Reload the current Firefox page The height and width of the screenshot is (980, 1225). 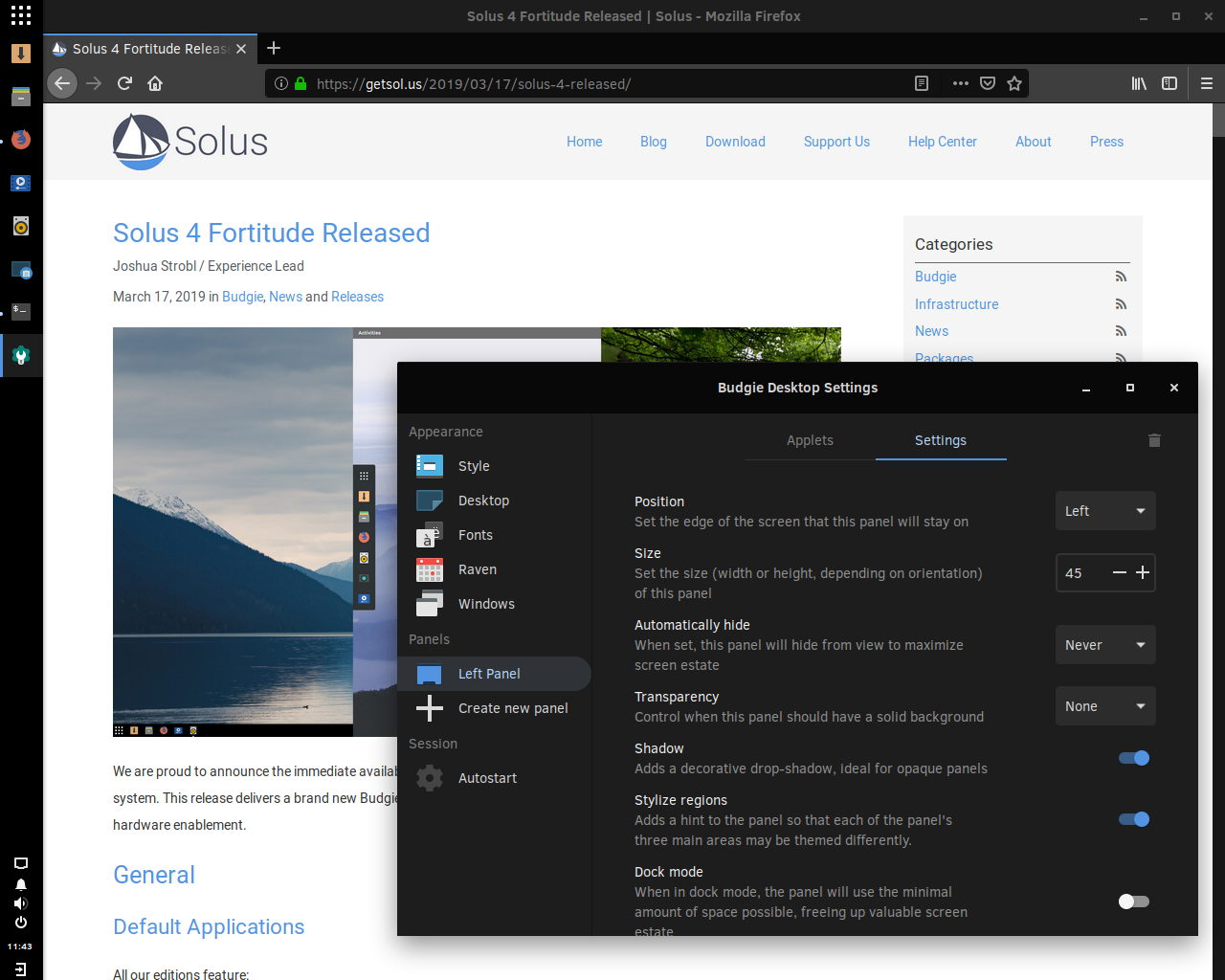[124, 83]
